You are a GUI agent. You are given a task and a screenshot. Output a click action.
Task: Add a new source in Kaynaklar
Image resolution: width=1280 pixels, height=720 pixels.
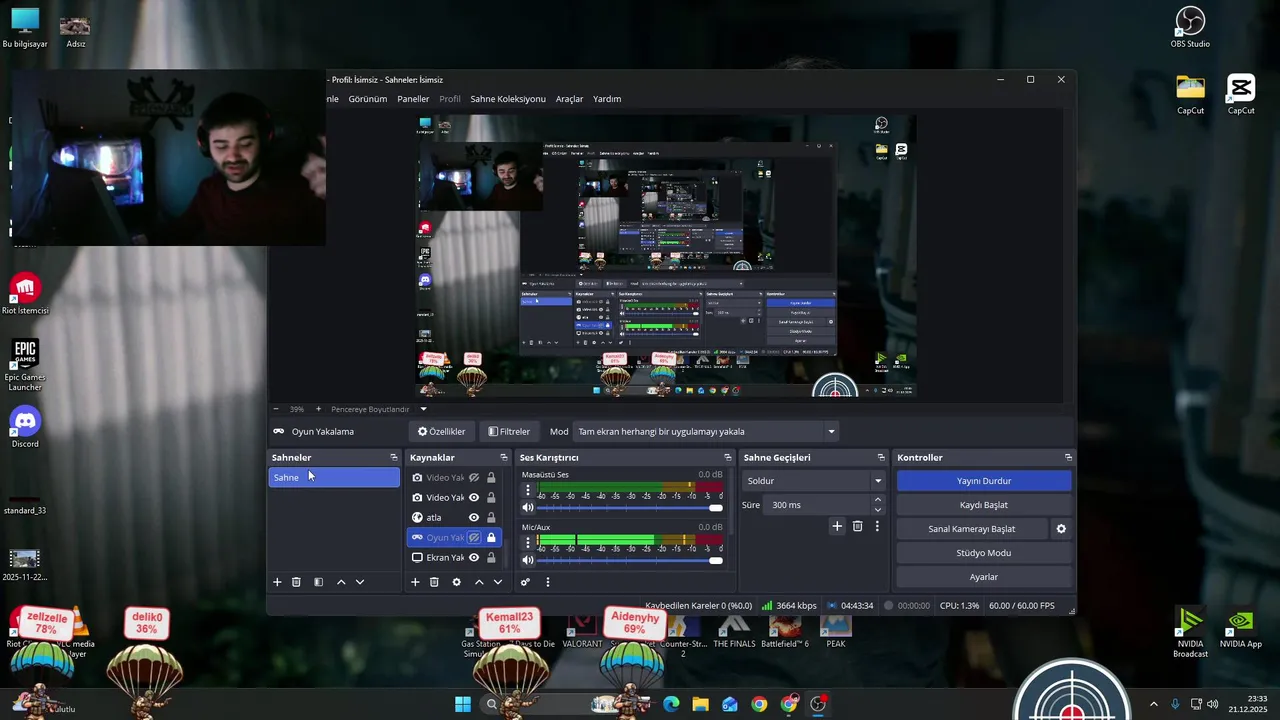(415, 582)
